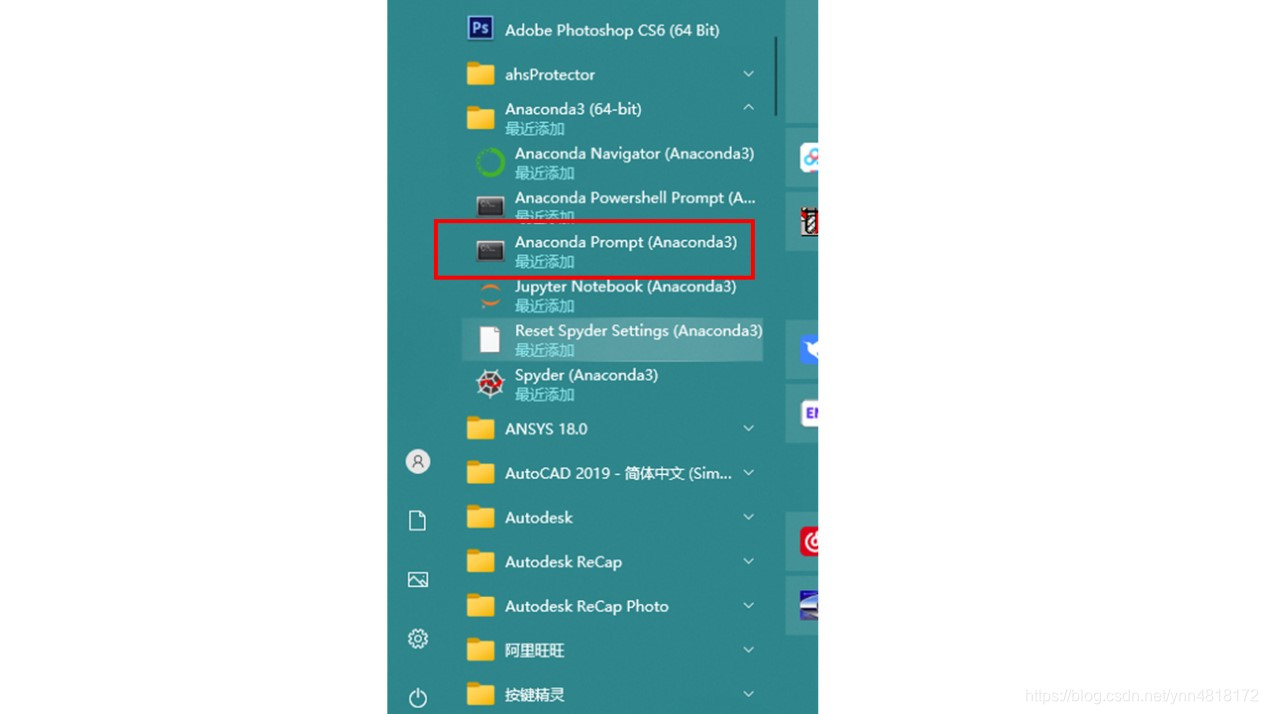Launch Spyder via its spider web icon

490,384
